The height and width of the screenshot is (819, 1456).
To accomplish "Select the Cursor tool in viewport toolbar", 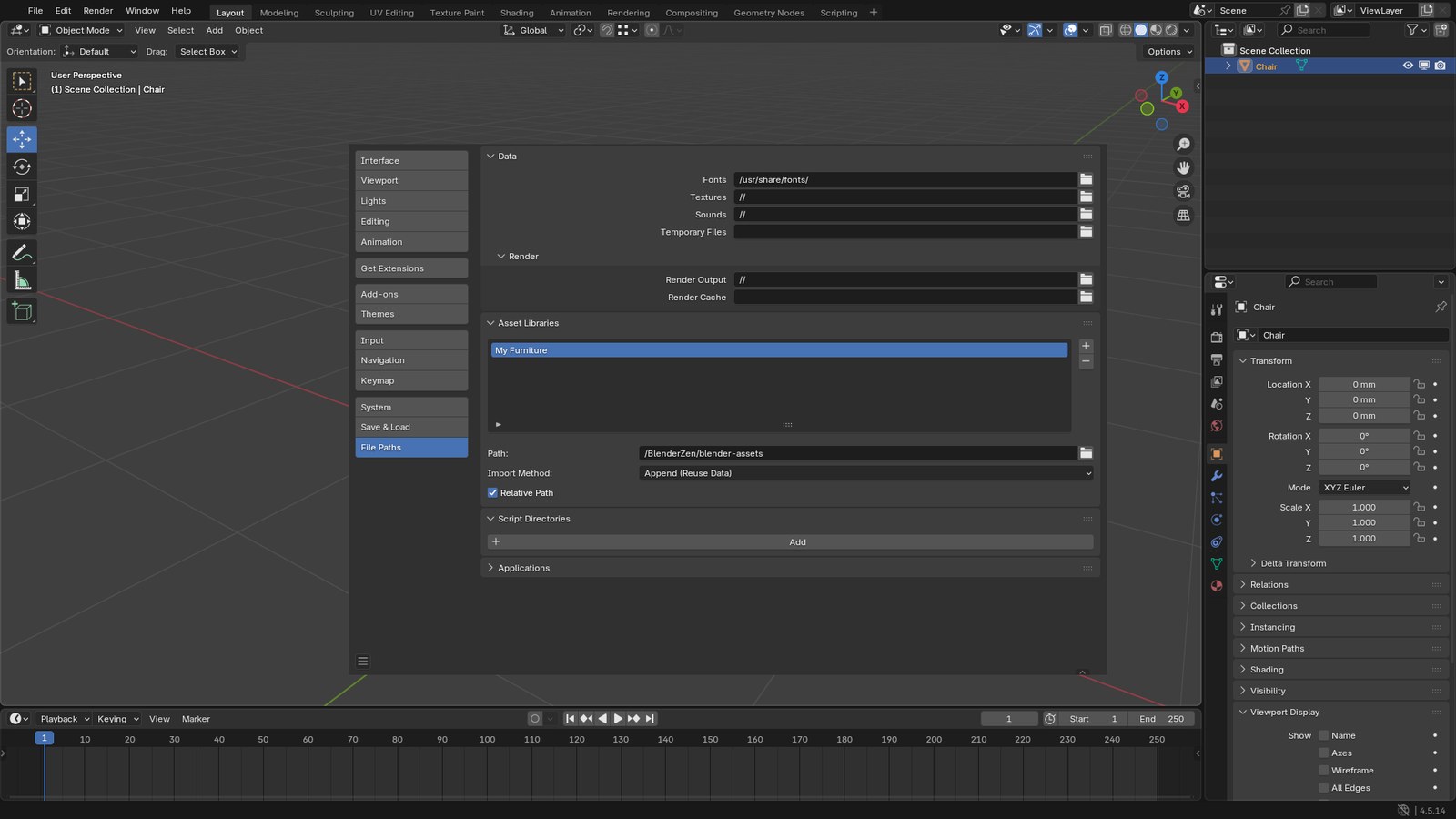I will coord(22,108).
